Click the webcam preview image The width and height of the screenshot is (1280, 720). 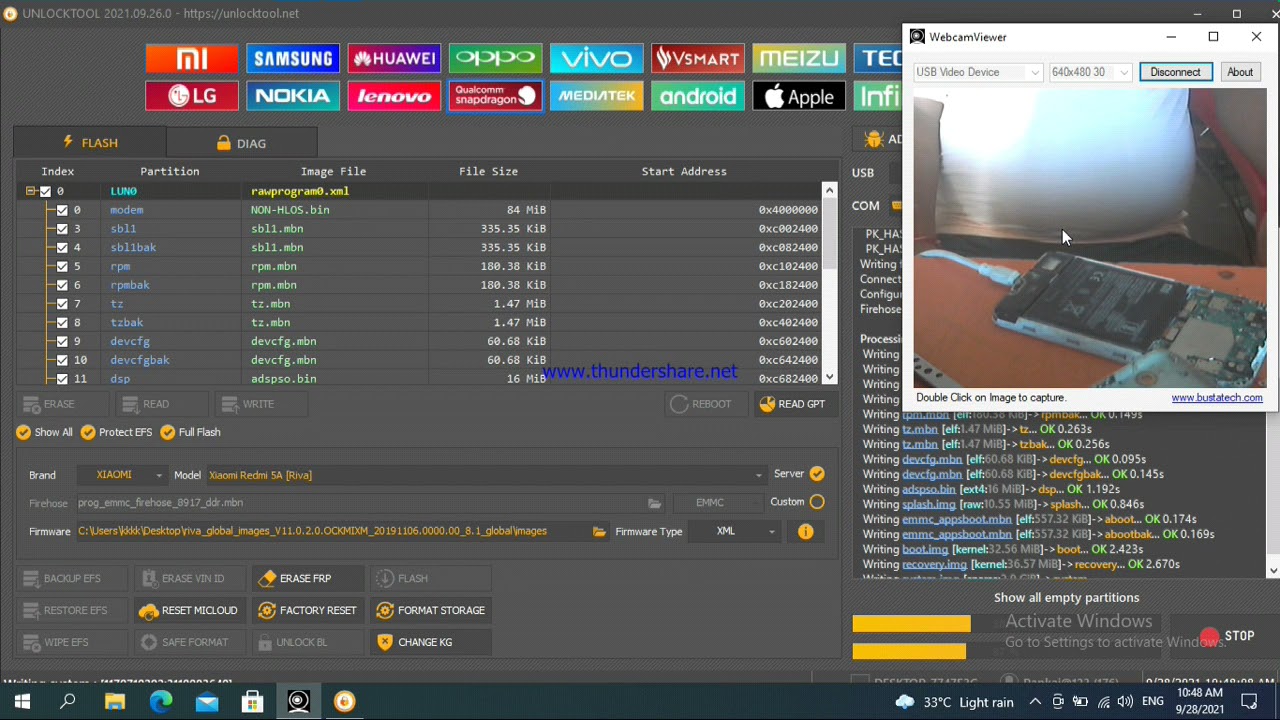tap(1089, 238)
